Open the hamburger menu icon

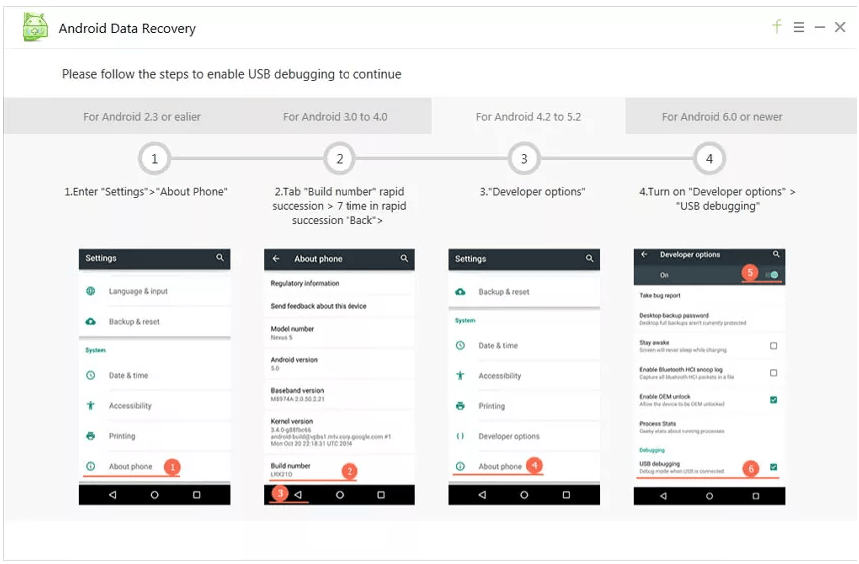pyautogui.click(x=799, y=27)
